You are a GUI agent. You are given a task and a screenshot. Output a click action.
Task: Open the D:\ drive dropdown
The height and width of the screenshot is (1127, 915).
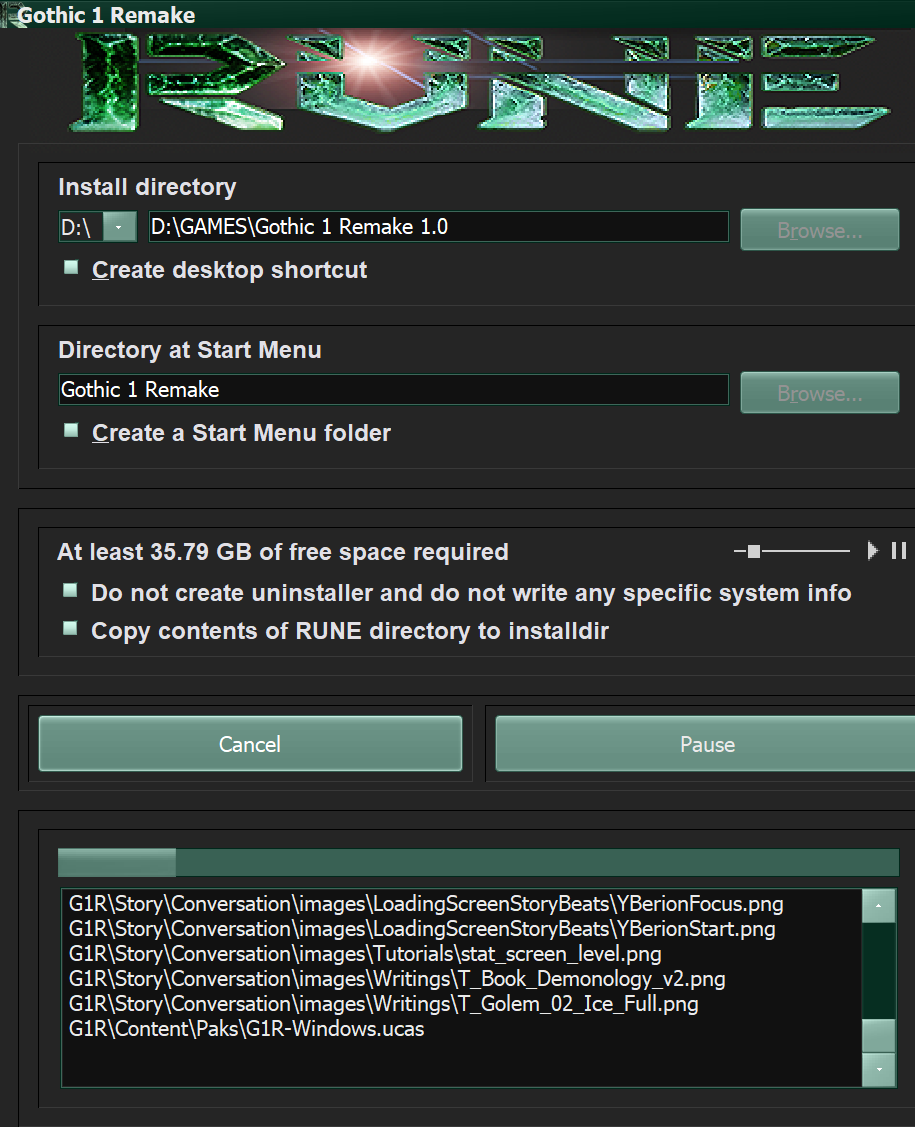tap(119, 227)
